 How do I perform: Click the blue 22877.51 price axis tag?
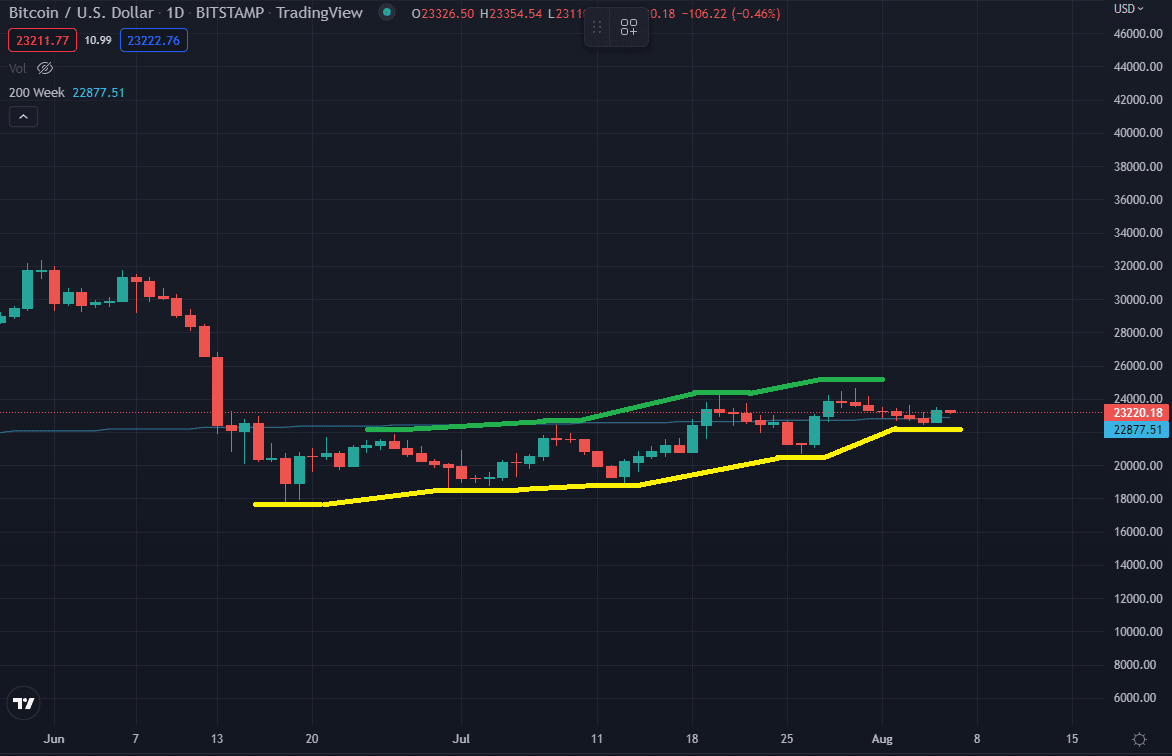(1136, 429)
